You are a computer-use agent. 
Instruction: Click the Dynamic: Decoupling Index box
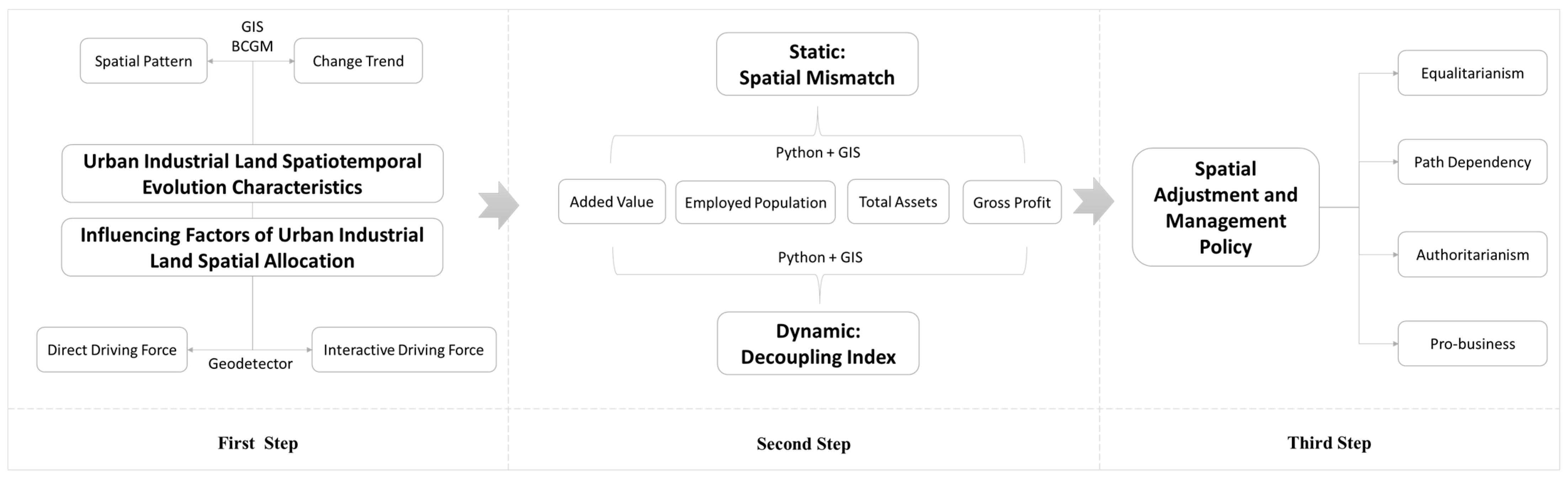click(818, 343)
